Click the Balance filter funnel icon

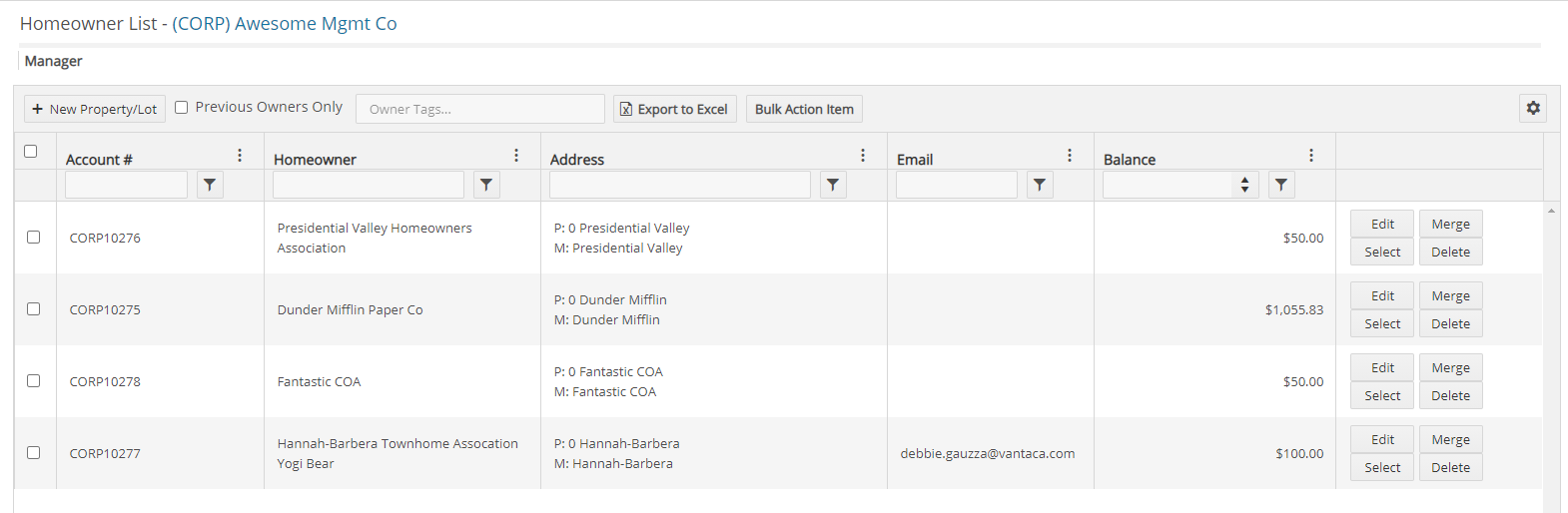[1281, 185]
